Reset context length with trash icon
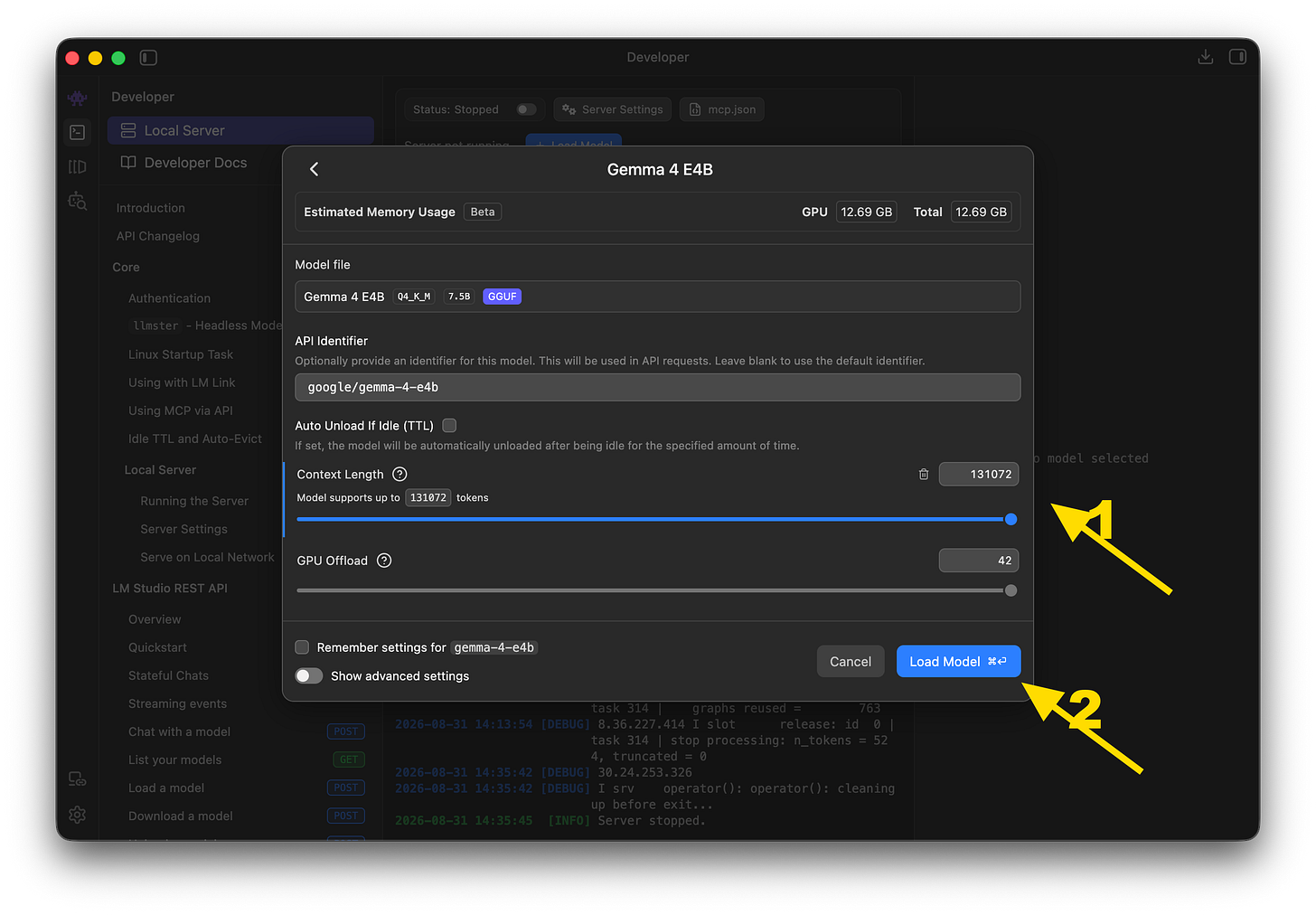Viewport: 1316px width, 915px height. 924,474
